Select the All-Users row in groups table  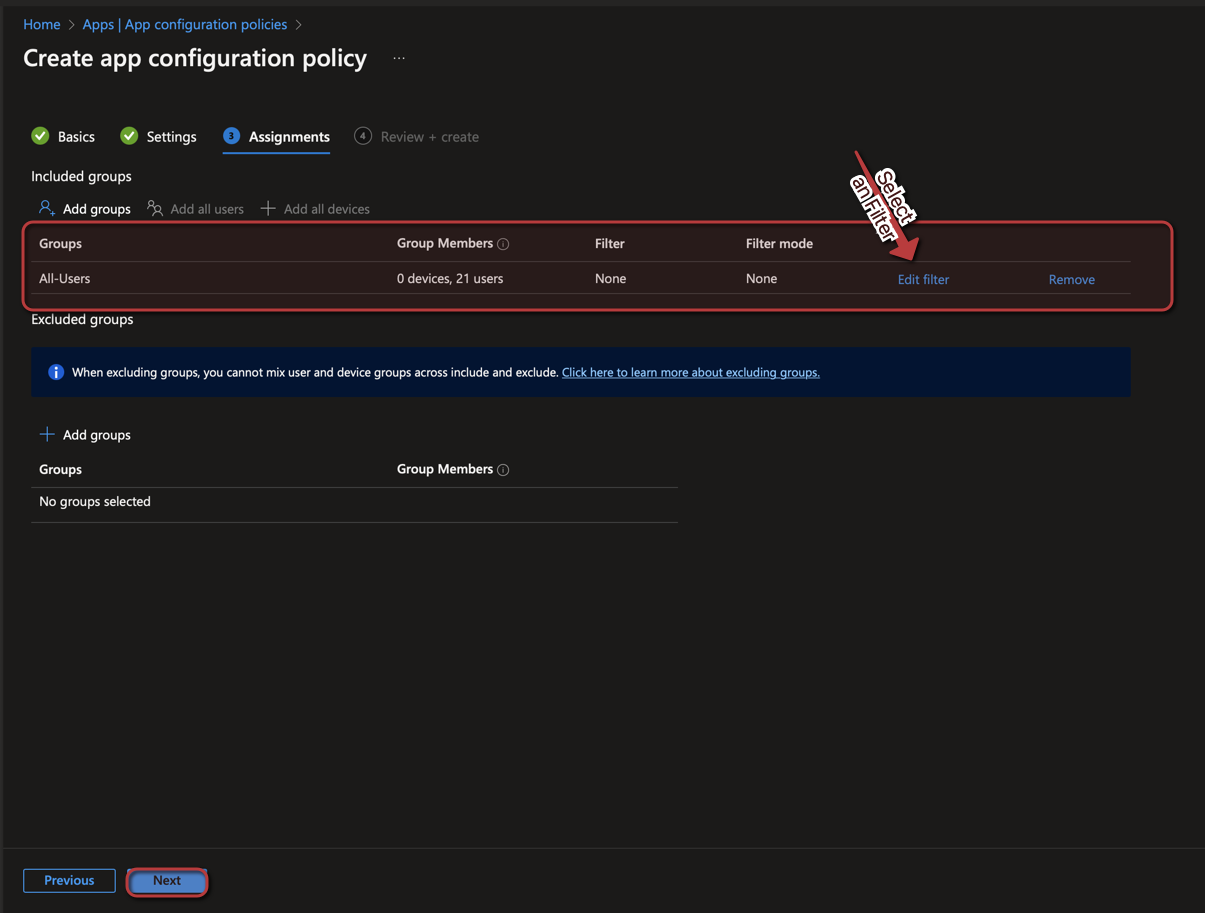[x=65, y=279]
